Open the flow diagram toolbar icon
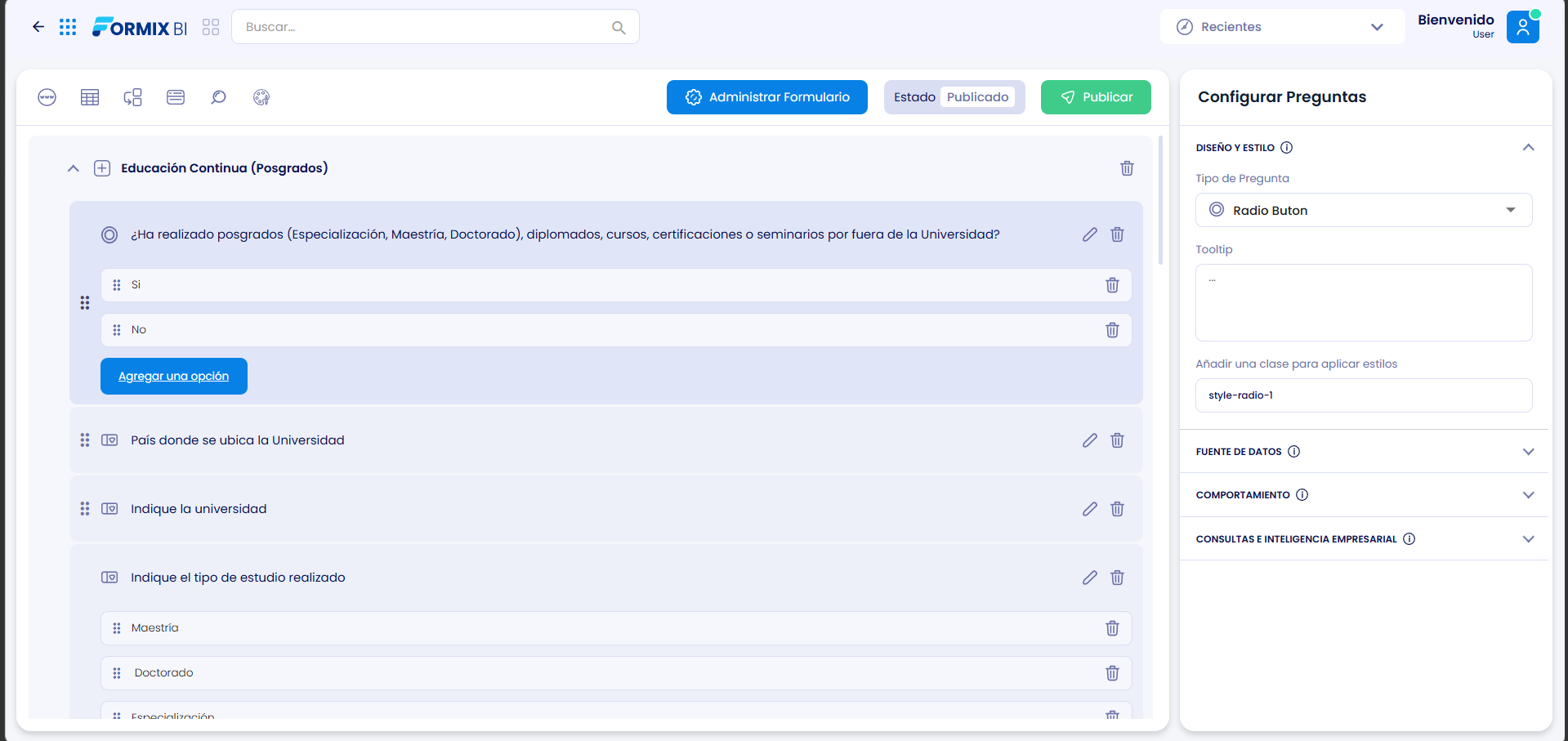This screenshot has width=1568, height=741. pos(133,97)
